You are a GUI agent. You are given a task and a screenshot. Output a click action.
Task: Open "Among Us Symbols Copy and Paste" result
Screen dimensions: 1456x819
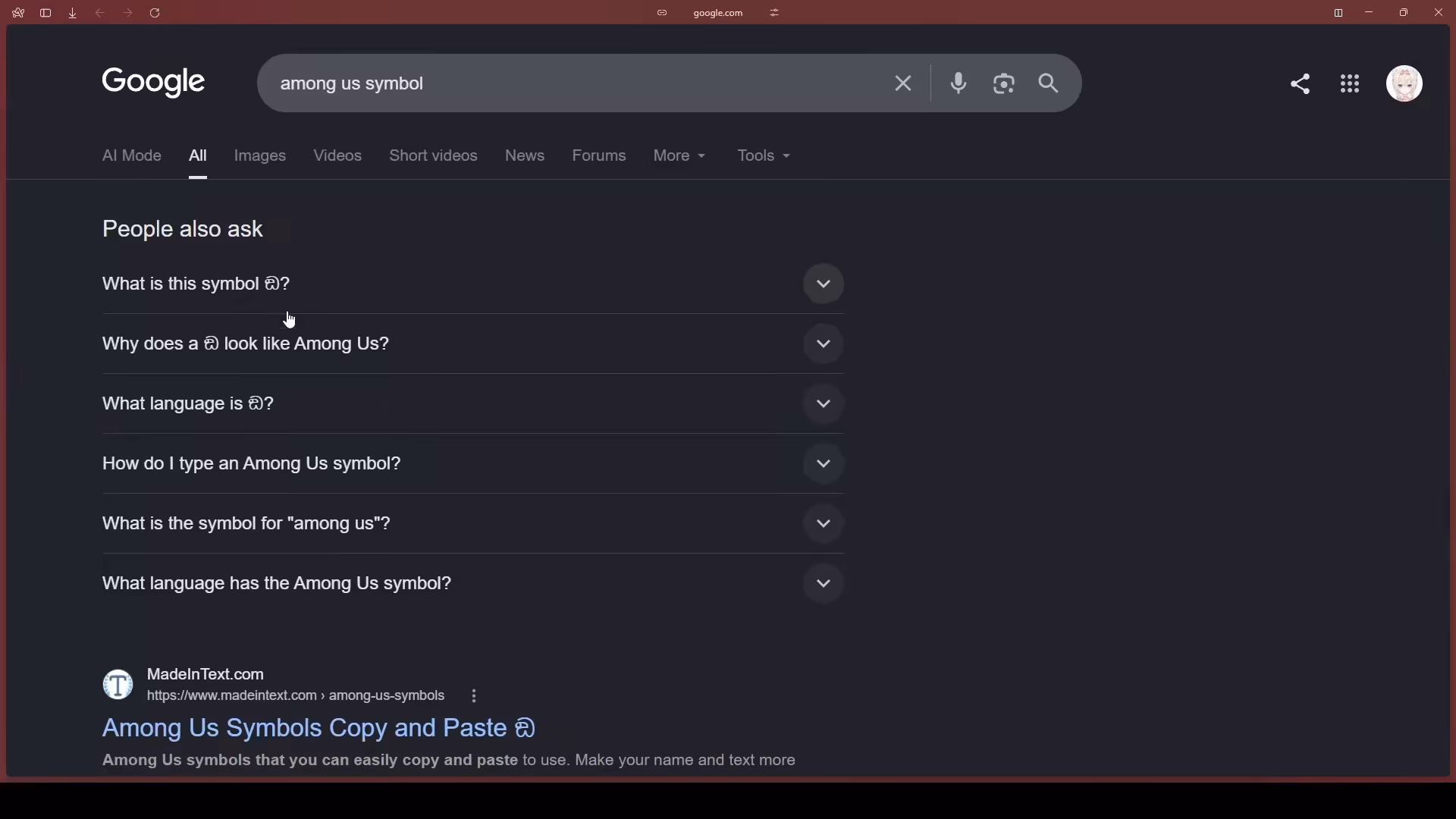tap(319, 729)
